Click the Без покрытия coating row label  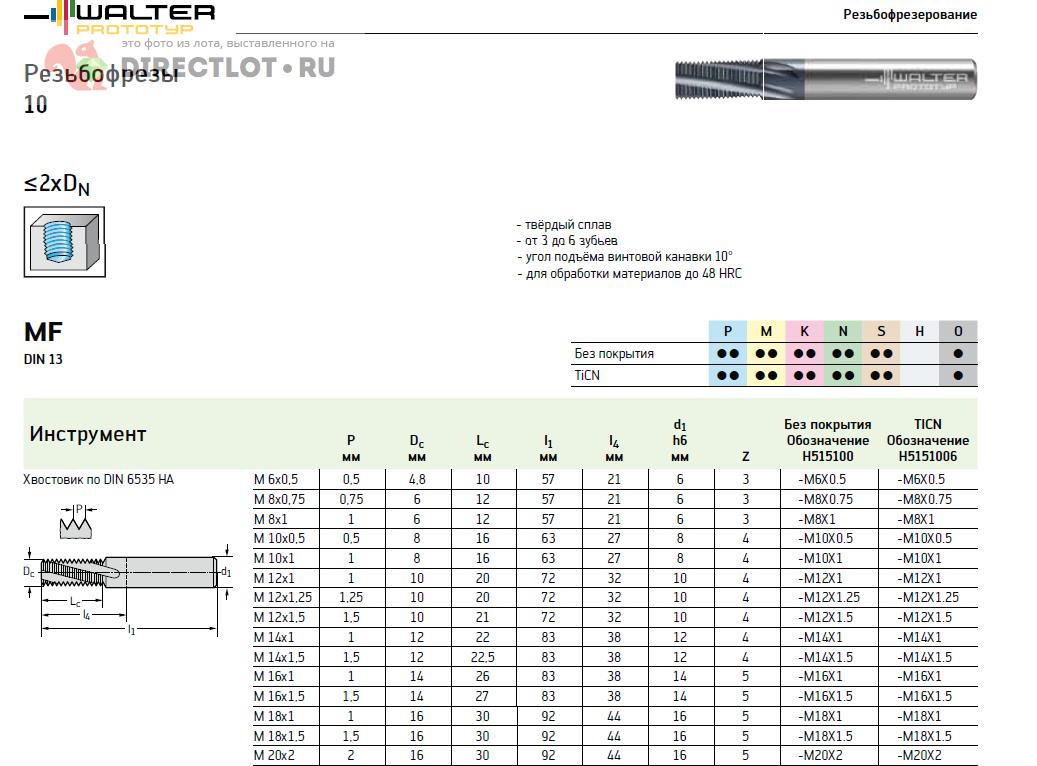pyautogui.click(x=614, y=354)
